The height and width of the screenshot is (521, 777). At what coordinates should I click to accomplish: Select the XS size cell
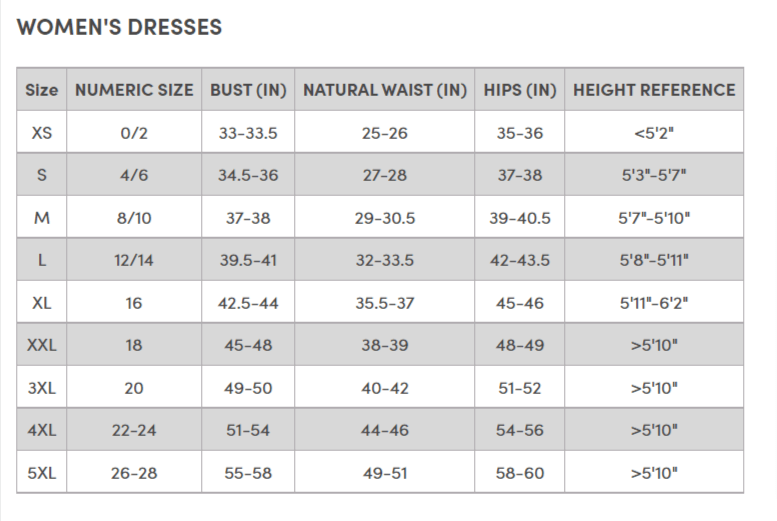point(42,133)
